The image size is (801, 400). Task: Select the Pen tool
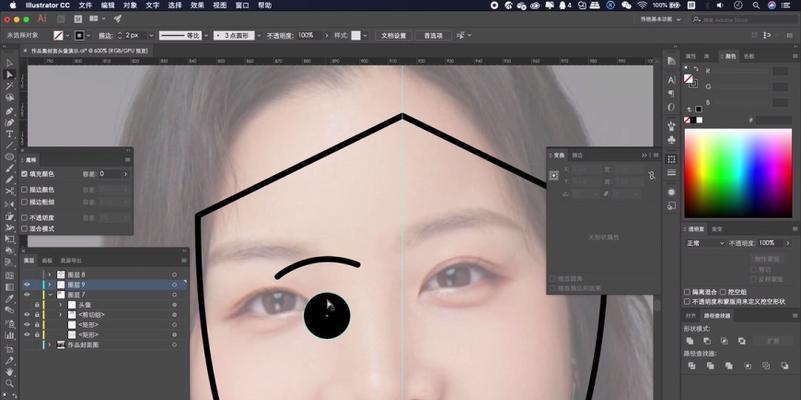10,111
